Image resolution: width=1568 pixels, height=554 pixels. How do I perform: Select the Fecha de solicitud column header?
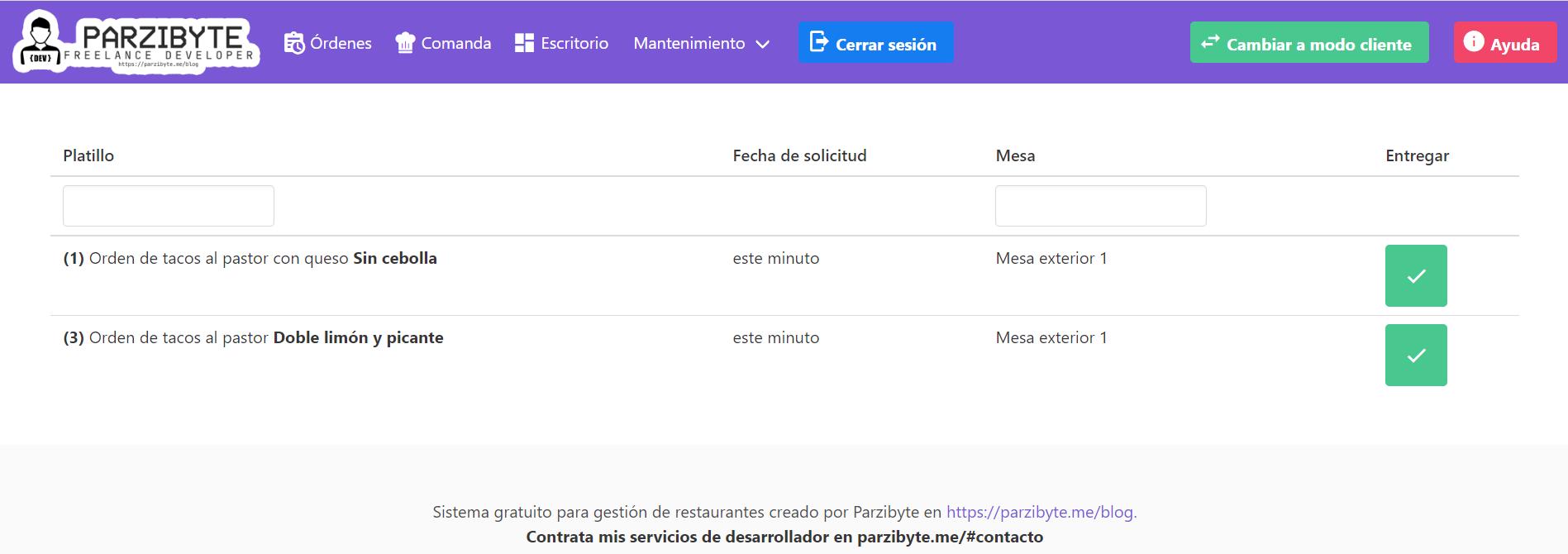coord(799,155)
